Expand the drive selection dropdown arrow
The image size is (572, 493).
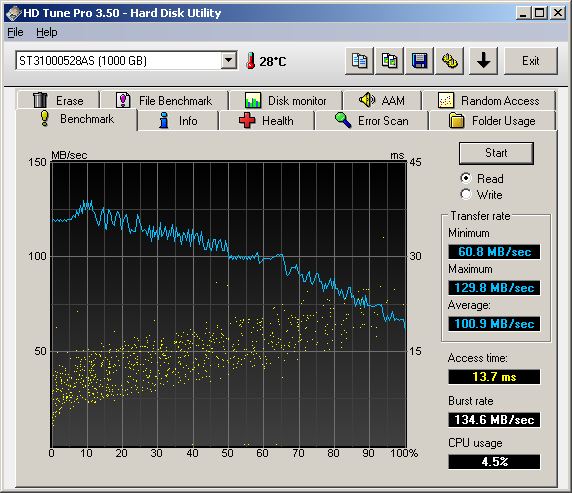click(229, 60)
